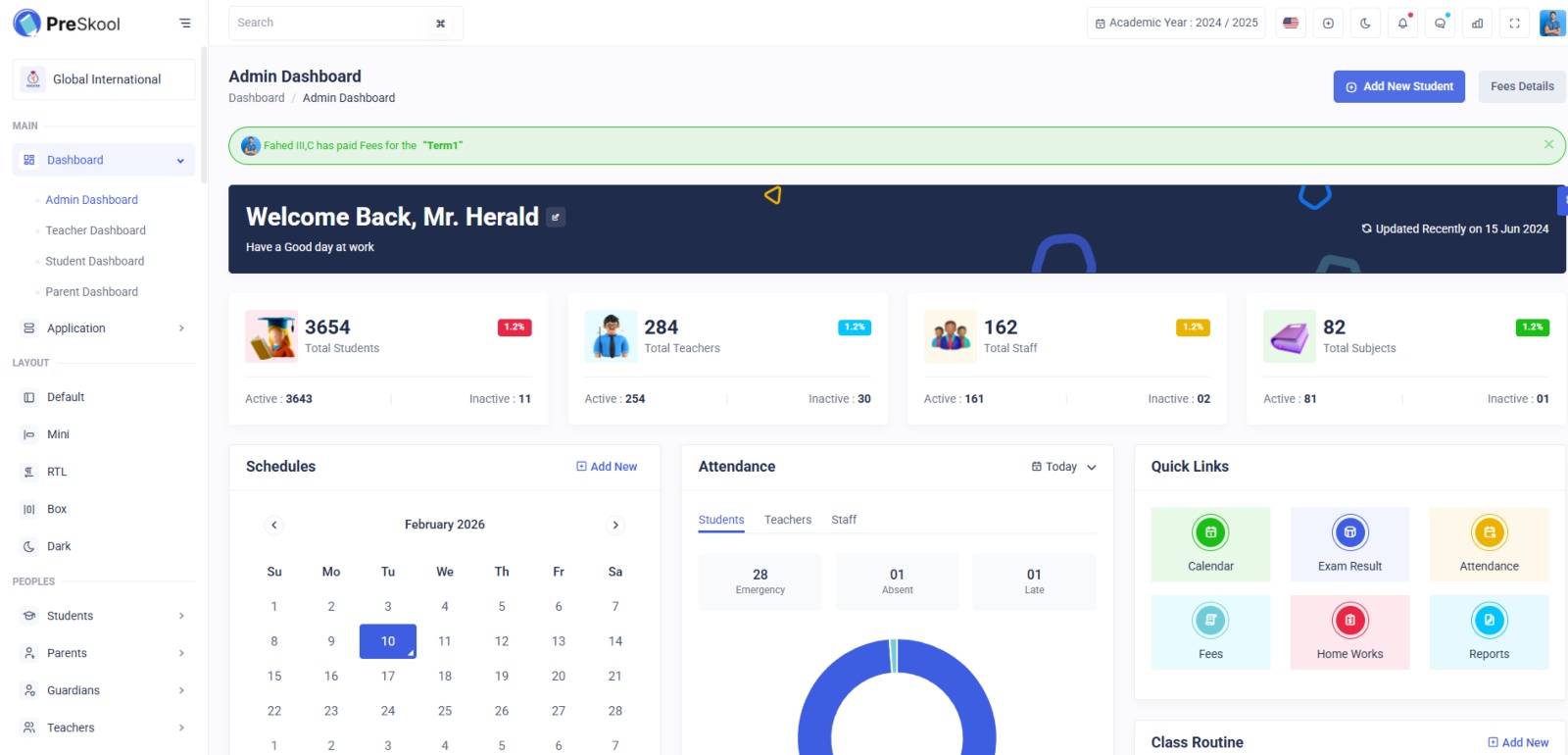Select the RTL layout icon

pos(28,472)
